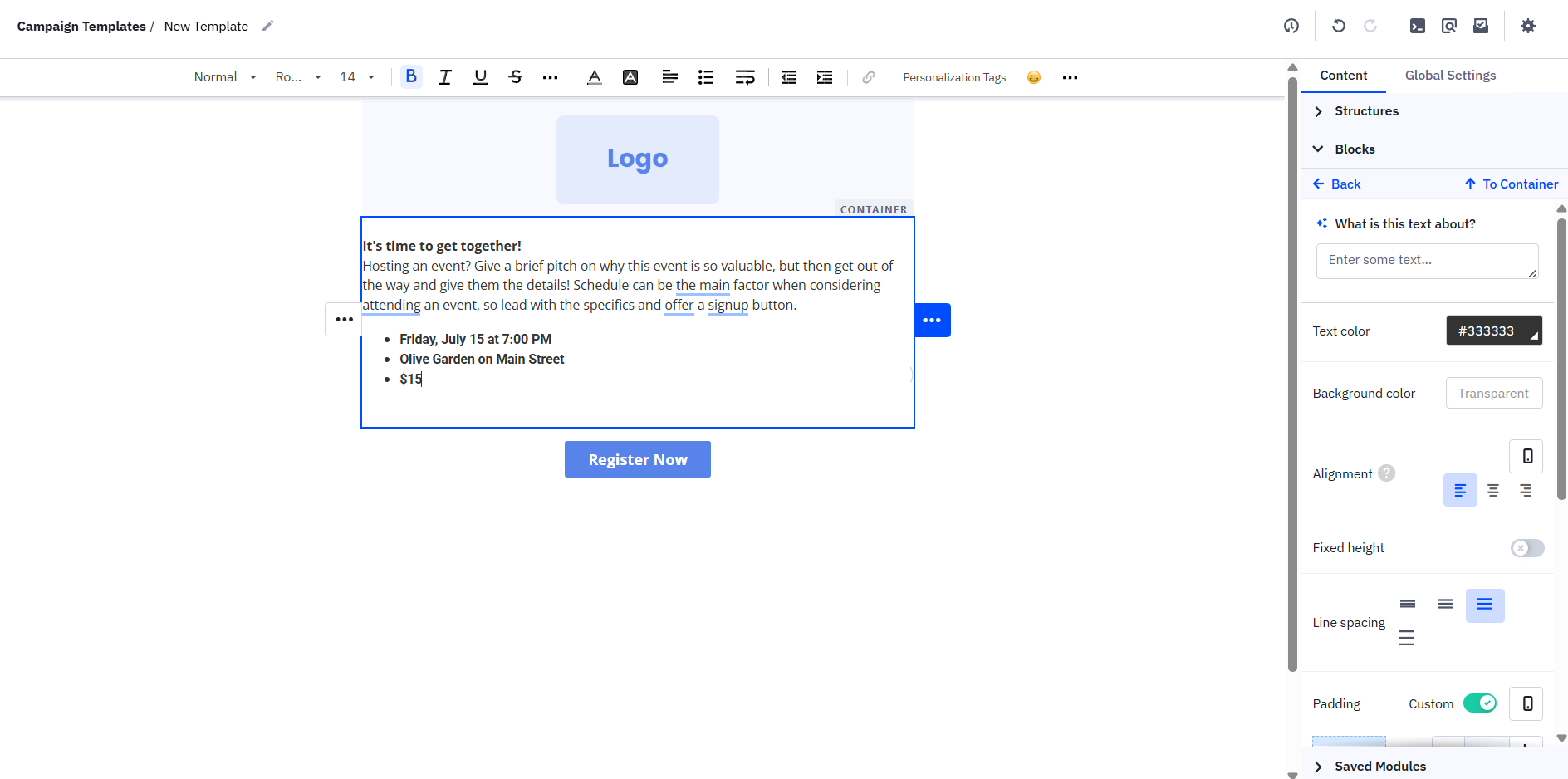
Task: Toggle bold formatting in the toolbar
Action: (x=411, y=77)
